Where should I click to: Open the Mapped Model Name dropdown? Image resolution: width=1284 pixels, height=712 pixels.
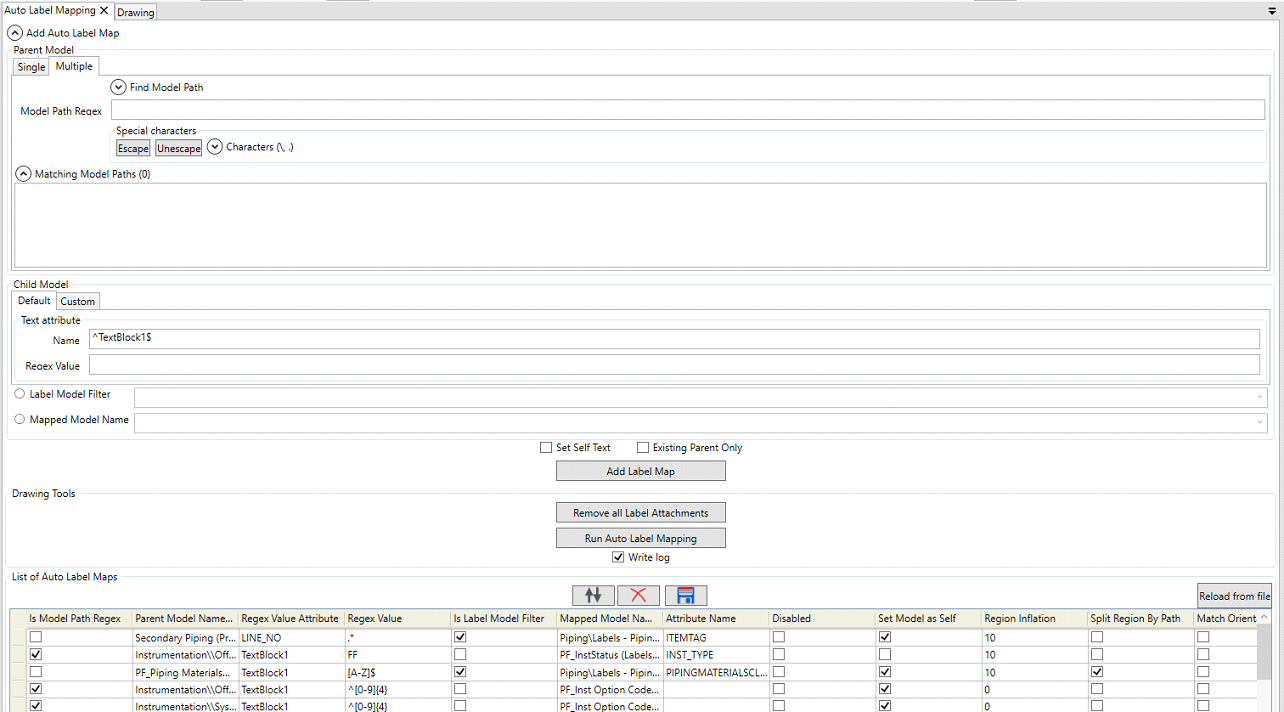(x=1259, y=423)
